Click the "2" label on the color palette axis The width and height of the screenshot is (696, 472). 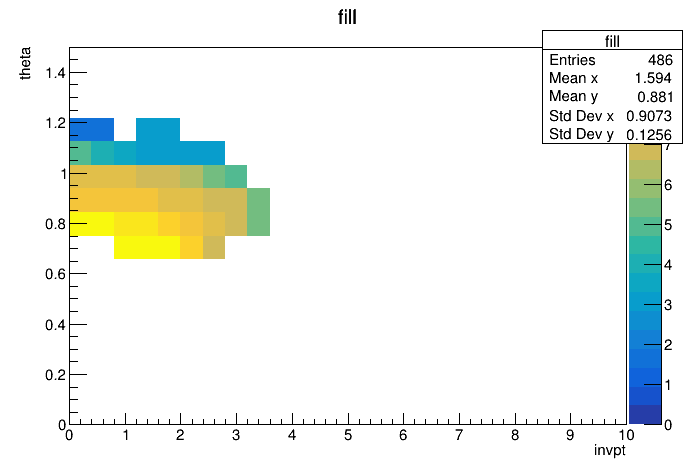point(668,345)
